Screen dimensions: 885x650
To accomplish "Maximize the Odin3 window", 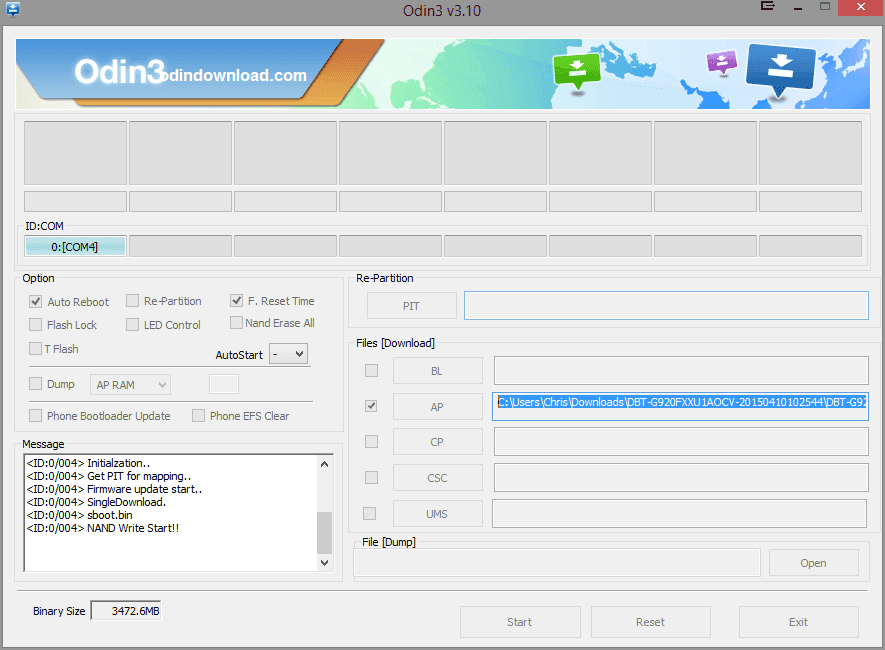I will (825, 7).
